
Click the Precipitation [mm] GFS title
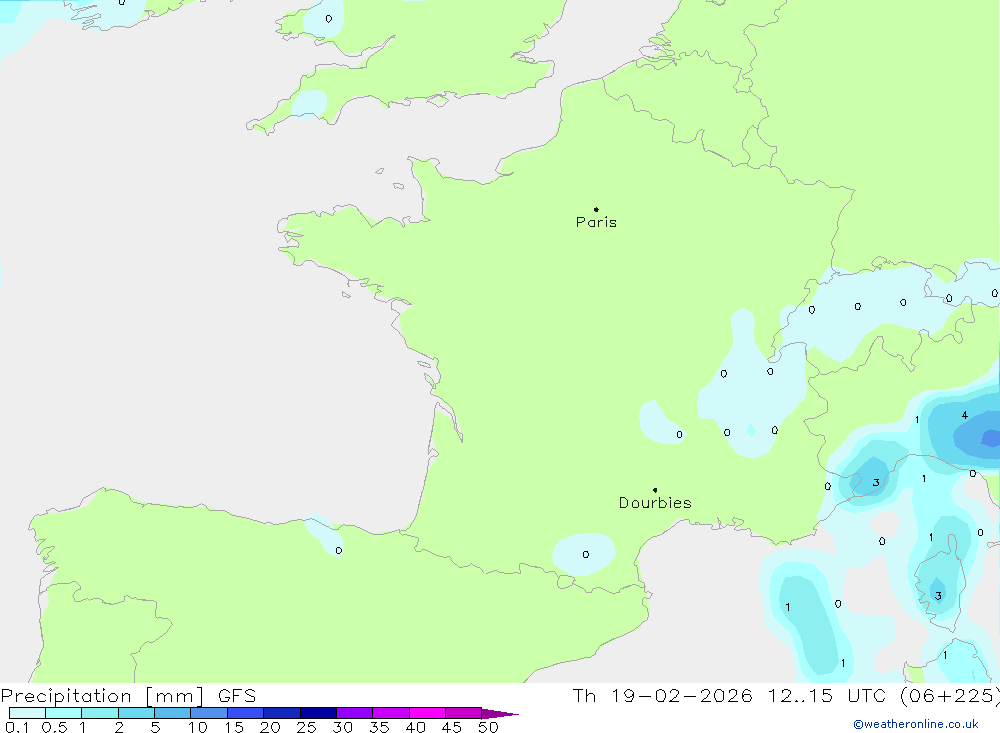tap(128, 695)
